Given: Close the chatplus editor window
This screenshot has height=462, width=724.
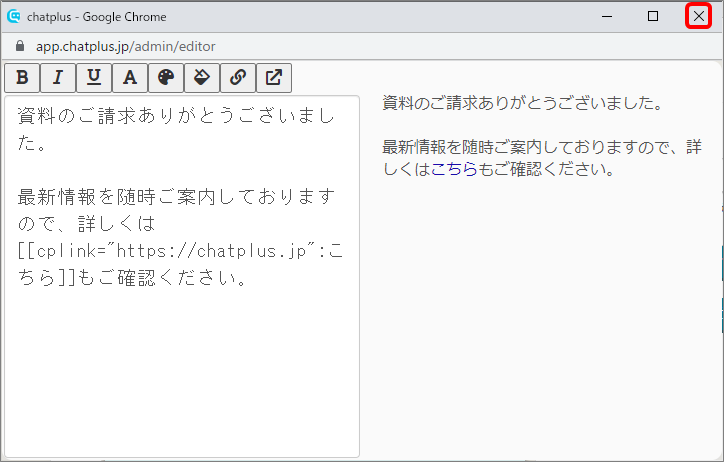Looking at the screenshot, I should [x=699, y=16].
